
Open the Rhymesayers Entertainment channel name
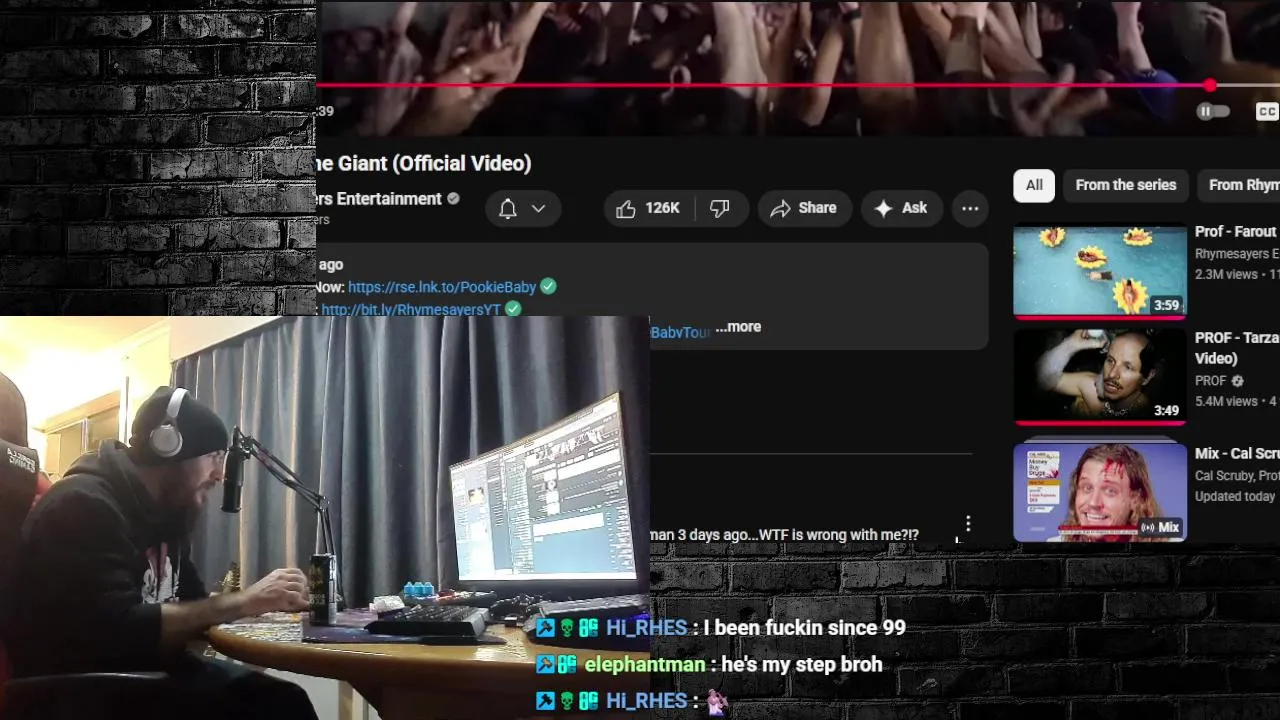click(379, 199)
